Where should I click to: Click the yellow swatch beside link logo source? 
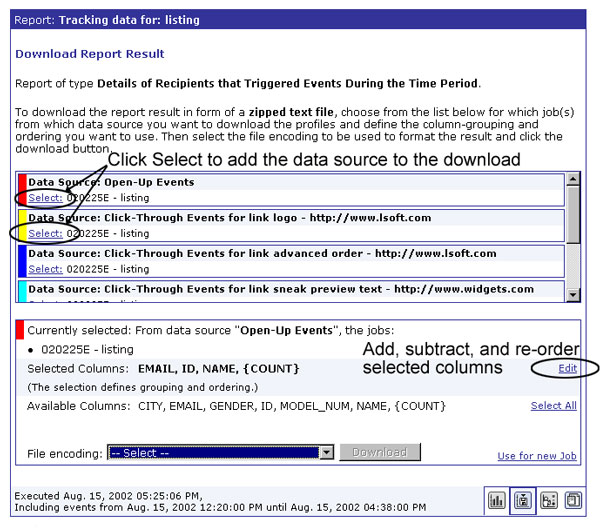23,225
